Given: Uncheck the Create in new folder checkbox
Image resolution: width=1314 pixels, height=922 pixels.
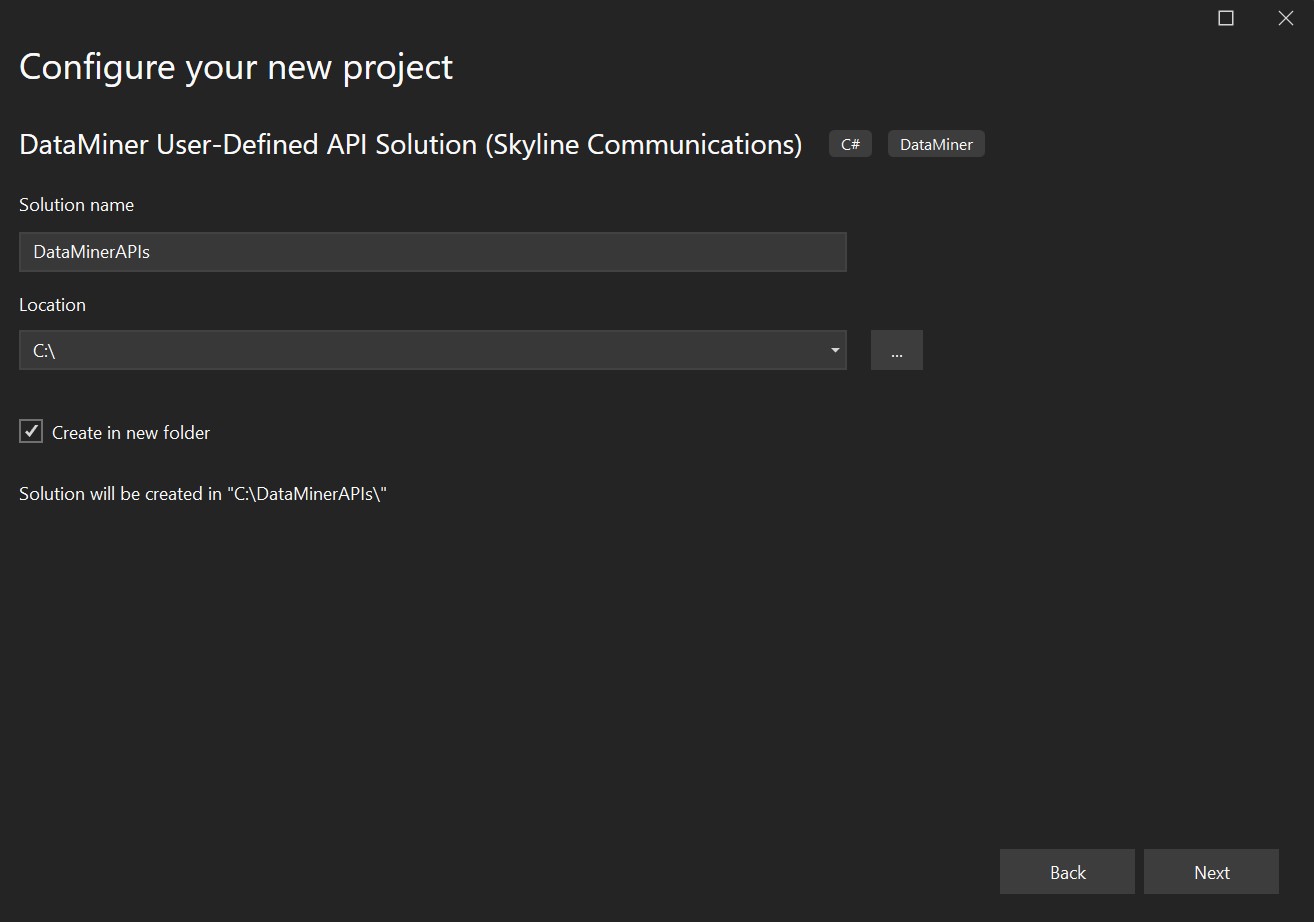Looking at the screenshot, I should pos(31,432).
